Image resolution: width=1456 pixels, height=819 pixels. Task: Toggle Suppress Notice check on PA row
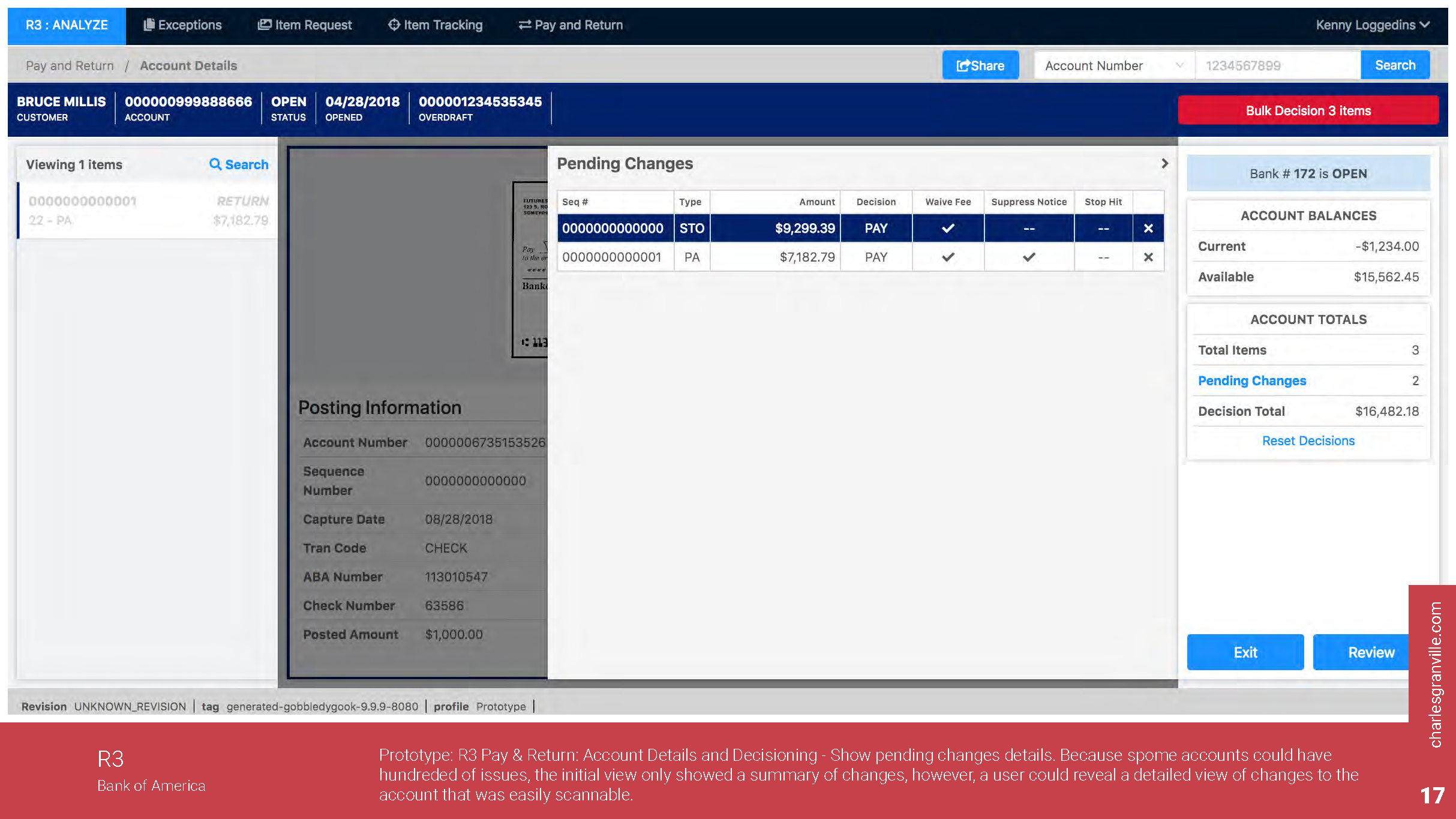point(1029,257)
